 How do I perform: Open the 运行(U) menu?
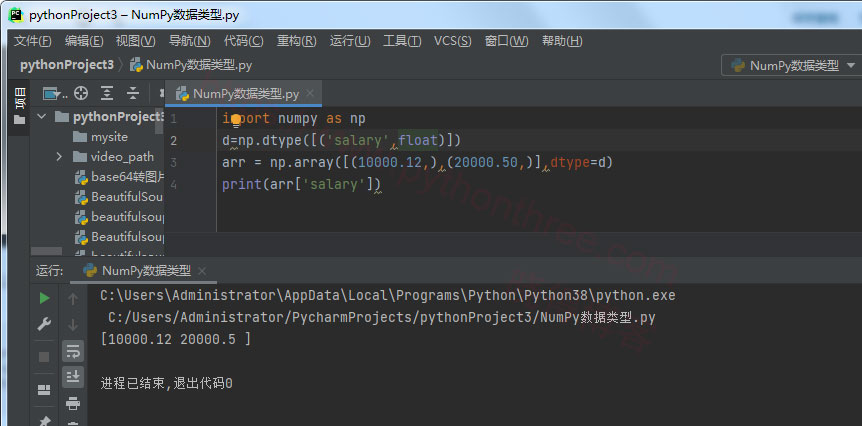point(350,41)
